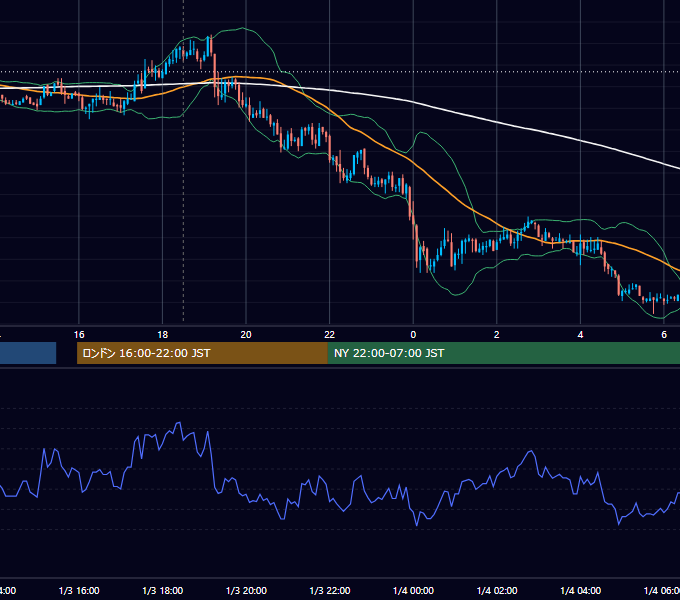
Task: Click the 1/4 04:00 time label
Action: (x=581, y=590)
